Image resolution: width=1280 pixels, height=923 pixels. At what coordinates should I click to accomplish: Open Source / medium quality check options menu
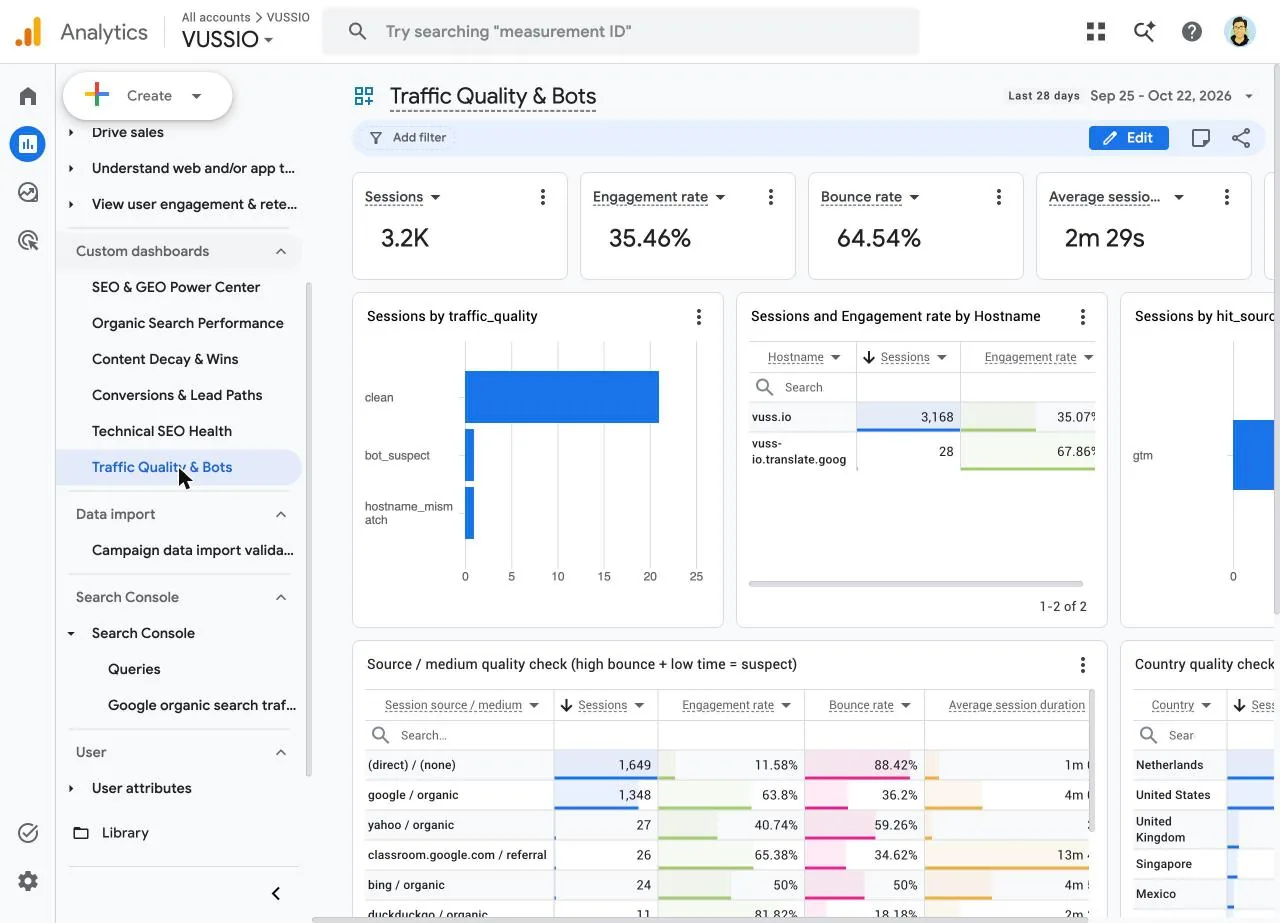(1083, 665)
